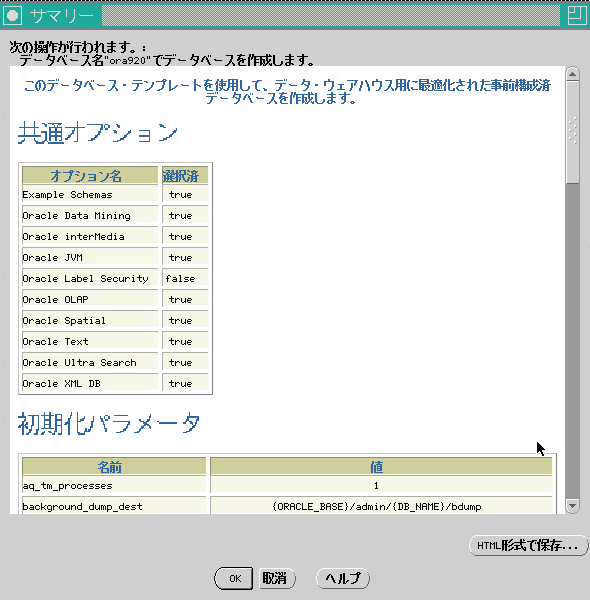Click the 初期化パラメータ heading

[109, 424]
